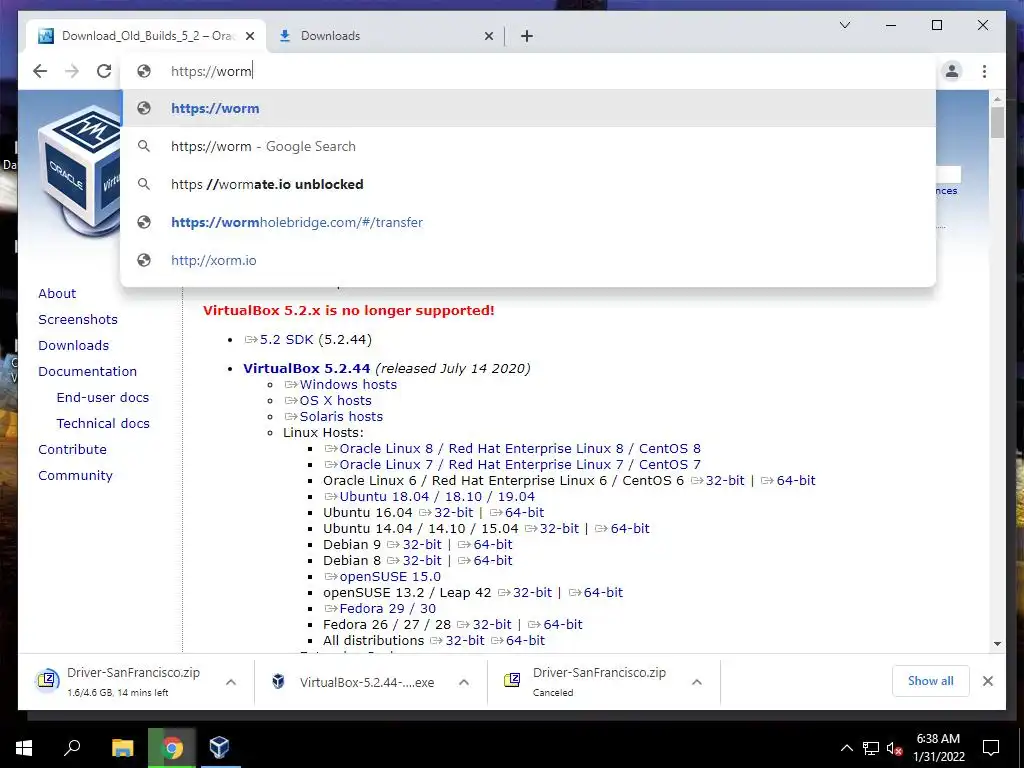Open the network tray icon

point(871,748)
